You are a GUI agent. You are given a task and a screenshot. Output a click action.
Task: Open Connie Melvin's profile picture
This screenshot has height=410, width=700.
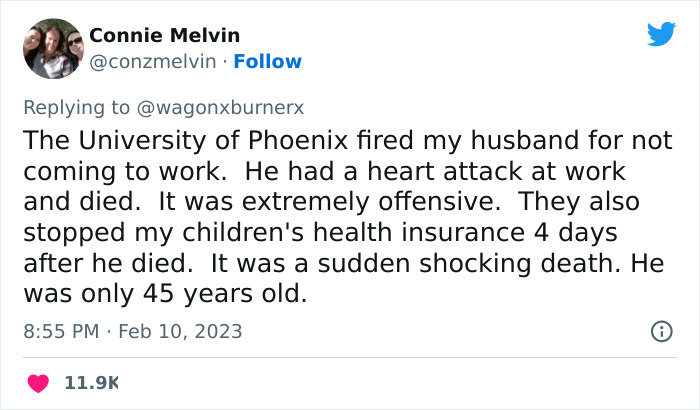tap(52, 48)
